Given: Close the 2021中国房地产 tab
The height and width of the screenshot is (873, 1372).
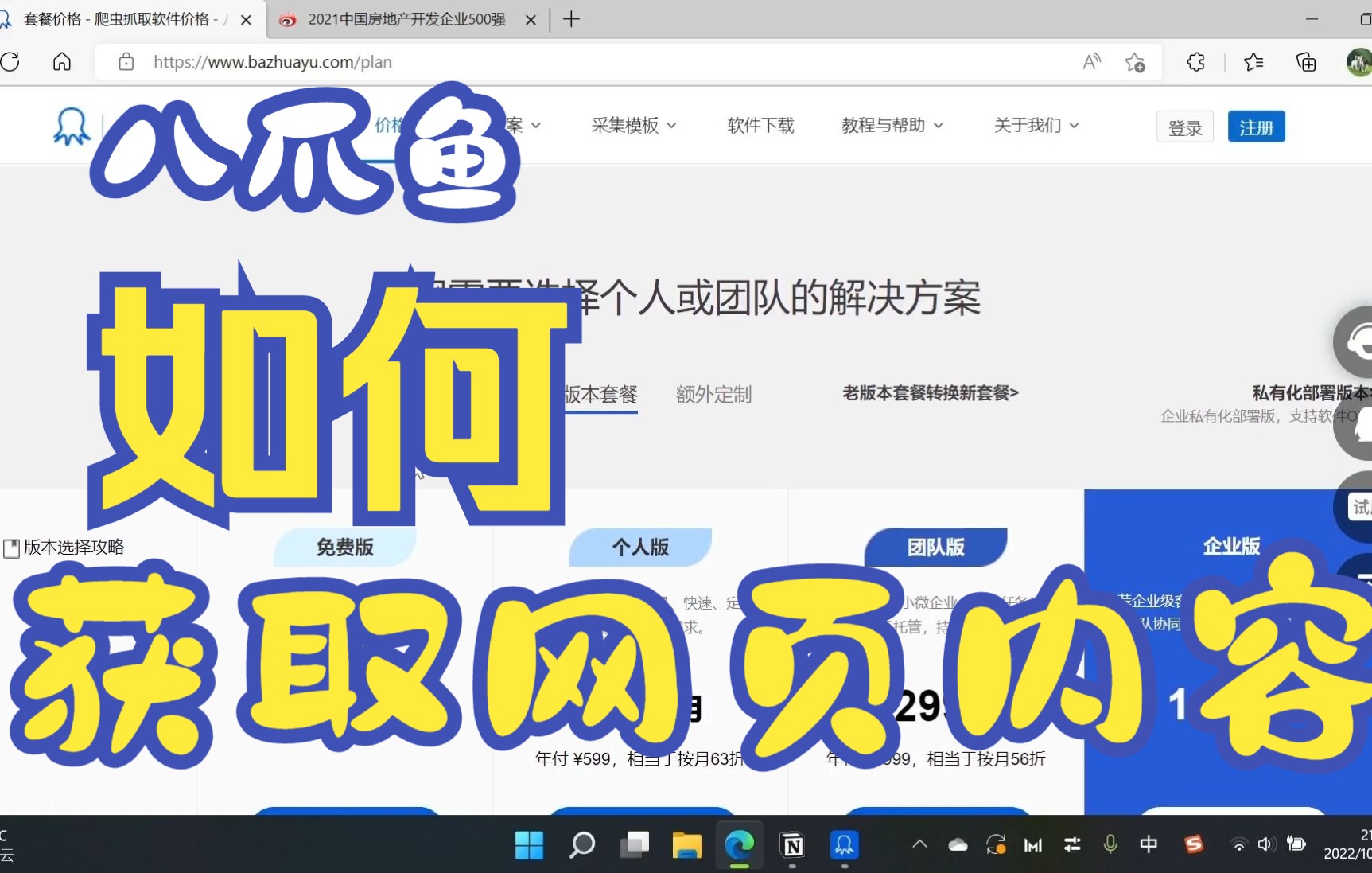Looking at the screenshot, I should click(531, 20).
